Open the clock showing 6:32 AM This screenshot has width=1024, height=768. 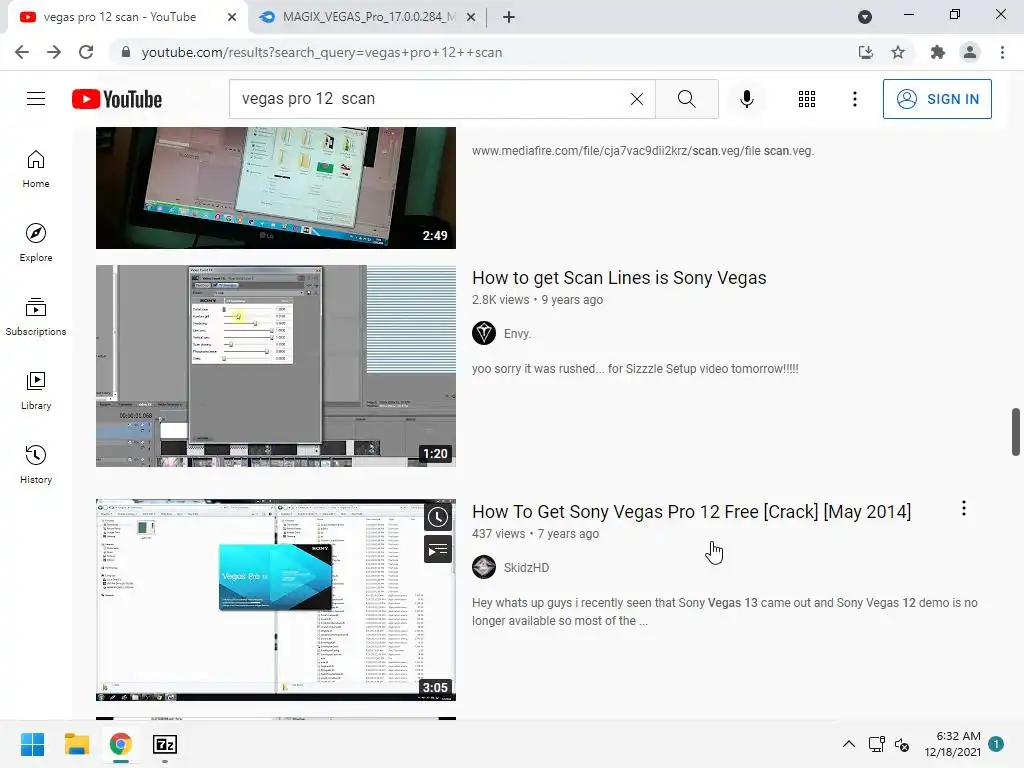[x=952, y=744]
